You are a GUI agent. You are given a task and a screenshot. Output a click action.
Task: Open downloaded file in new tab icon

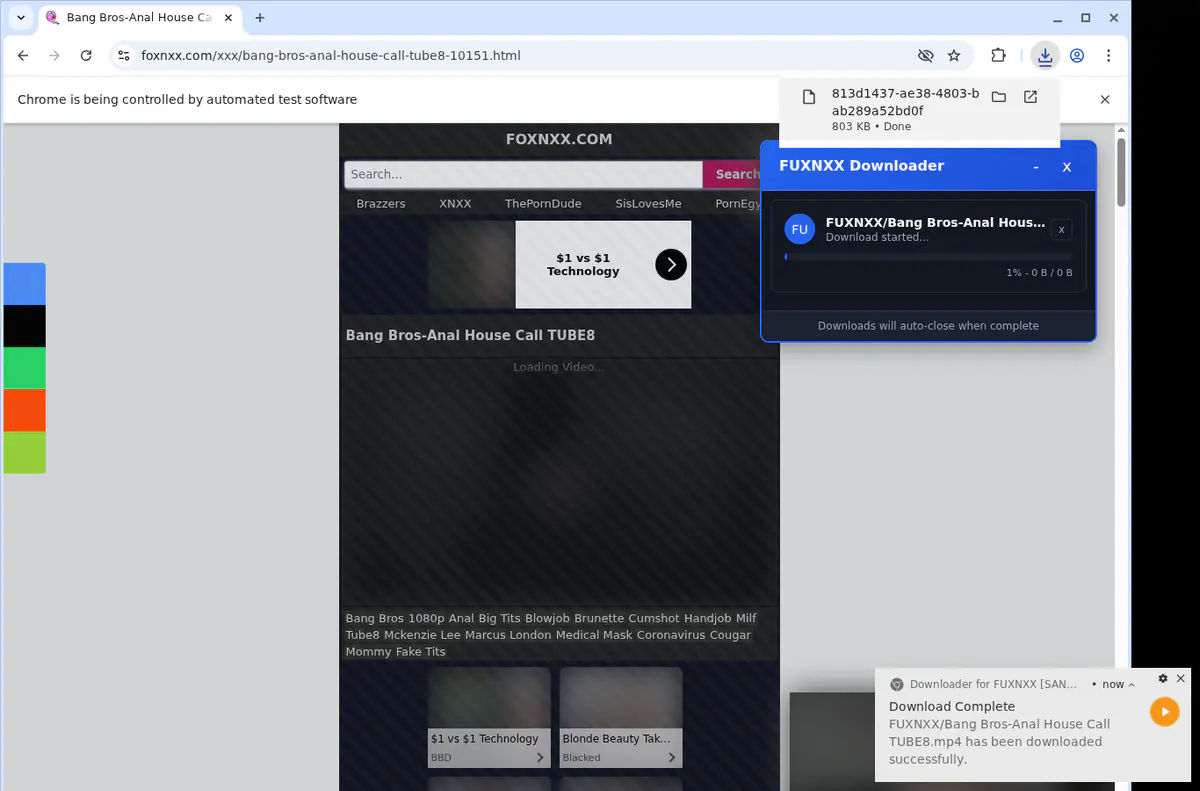pos(1030,97)
